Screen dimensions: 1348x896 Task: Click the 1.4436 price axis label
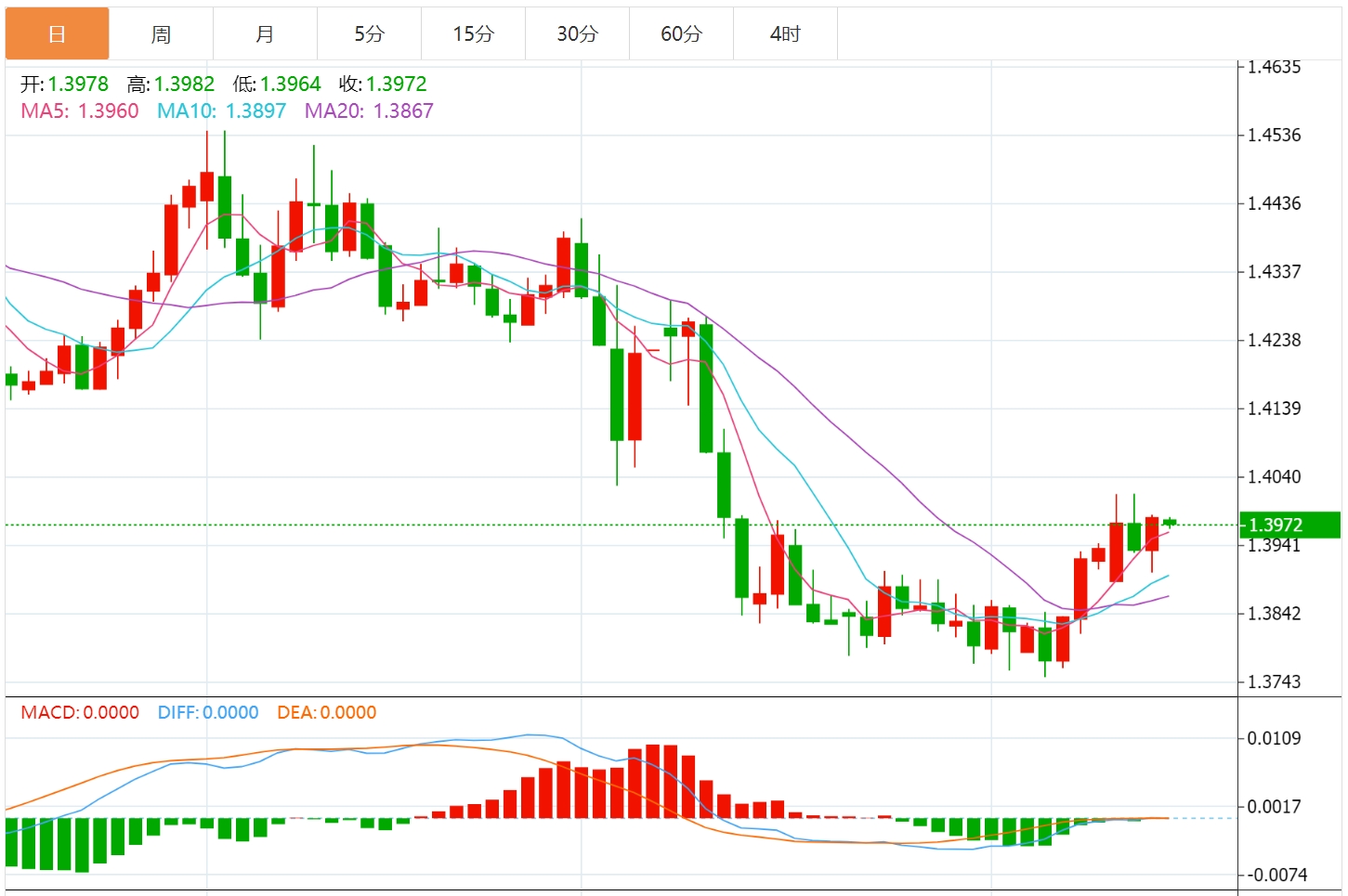tap(1274, 203)
